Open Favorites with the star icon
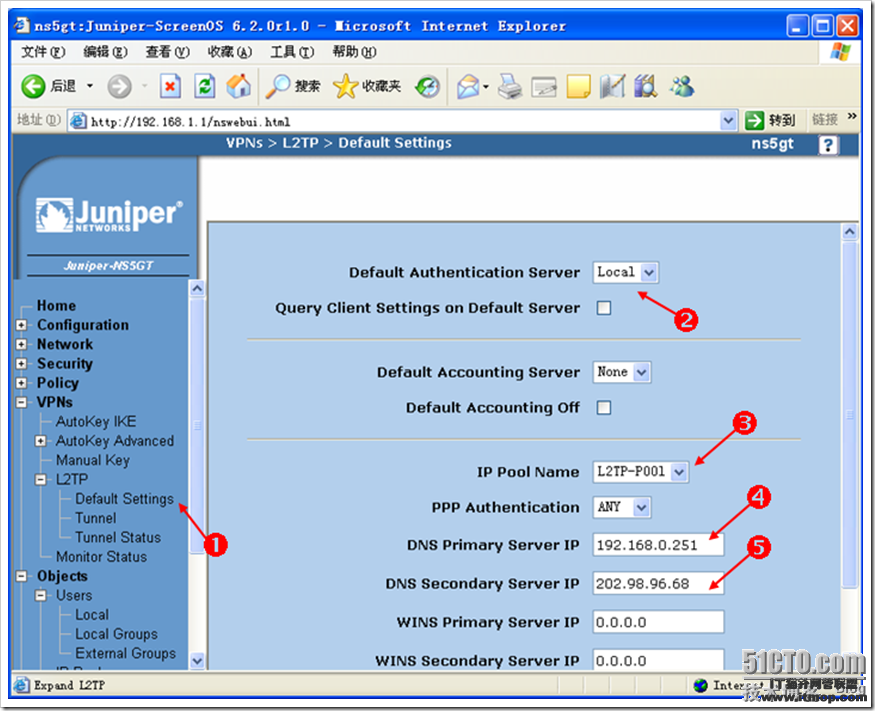This screenshot has height=711, width=875. point(345,87)
